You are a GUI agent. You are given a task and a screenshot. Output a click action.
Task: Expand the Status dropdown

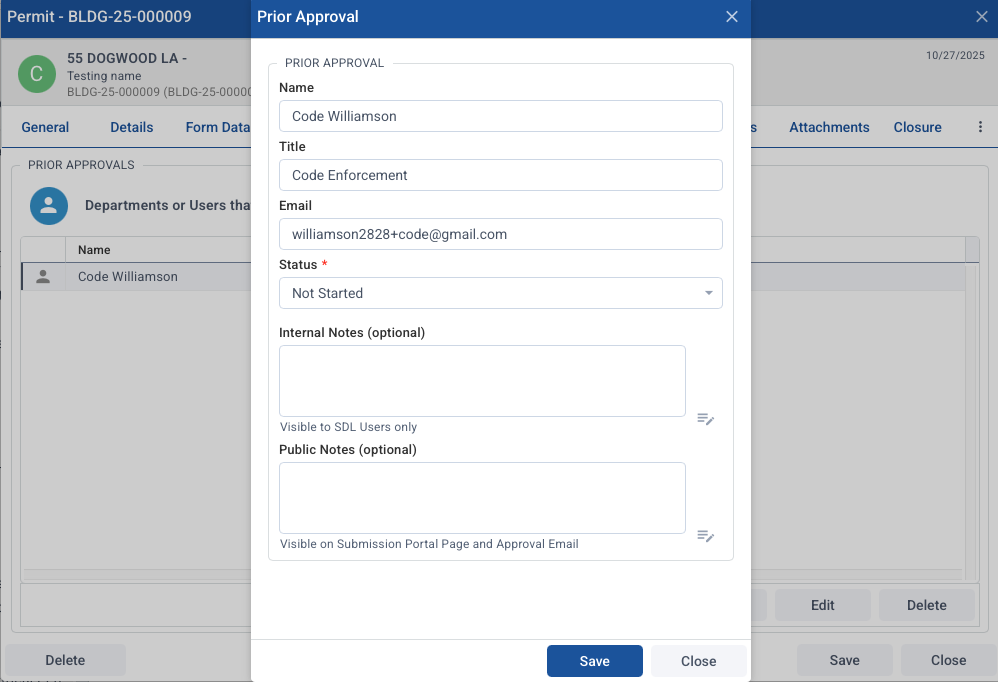pyautogui.click(x=500, y=293)
